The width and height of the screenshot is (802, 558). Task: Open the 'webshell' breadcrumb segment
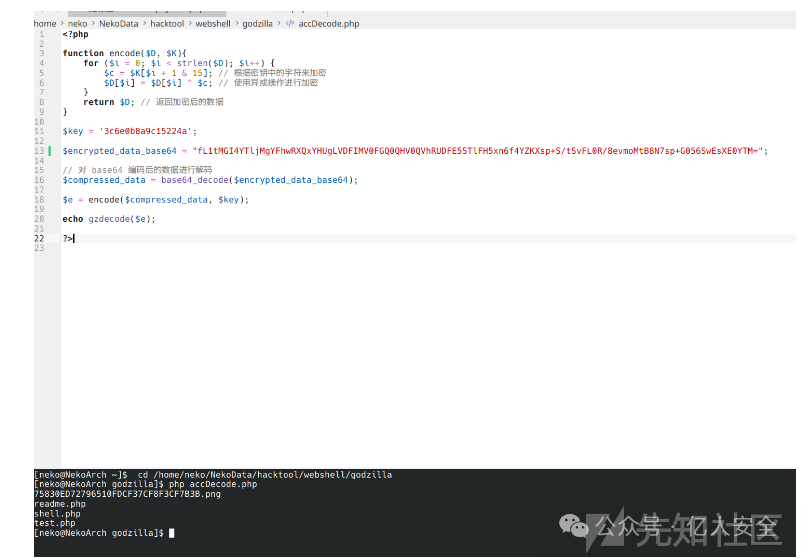(x=213, y=24)
